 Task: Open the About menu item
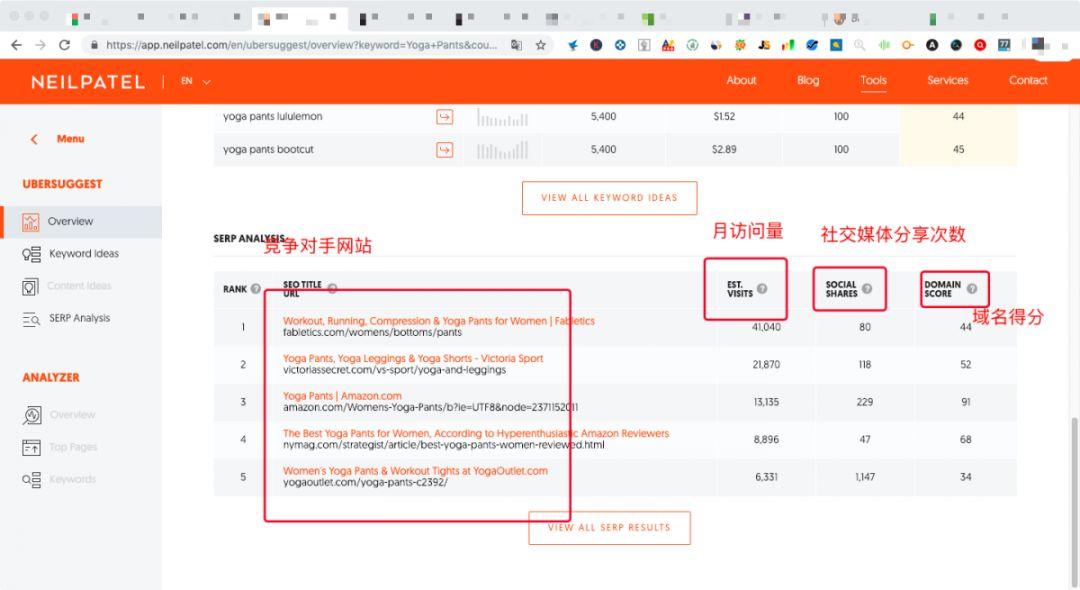pyautogui.click(x=741, y=80)
